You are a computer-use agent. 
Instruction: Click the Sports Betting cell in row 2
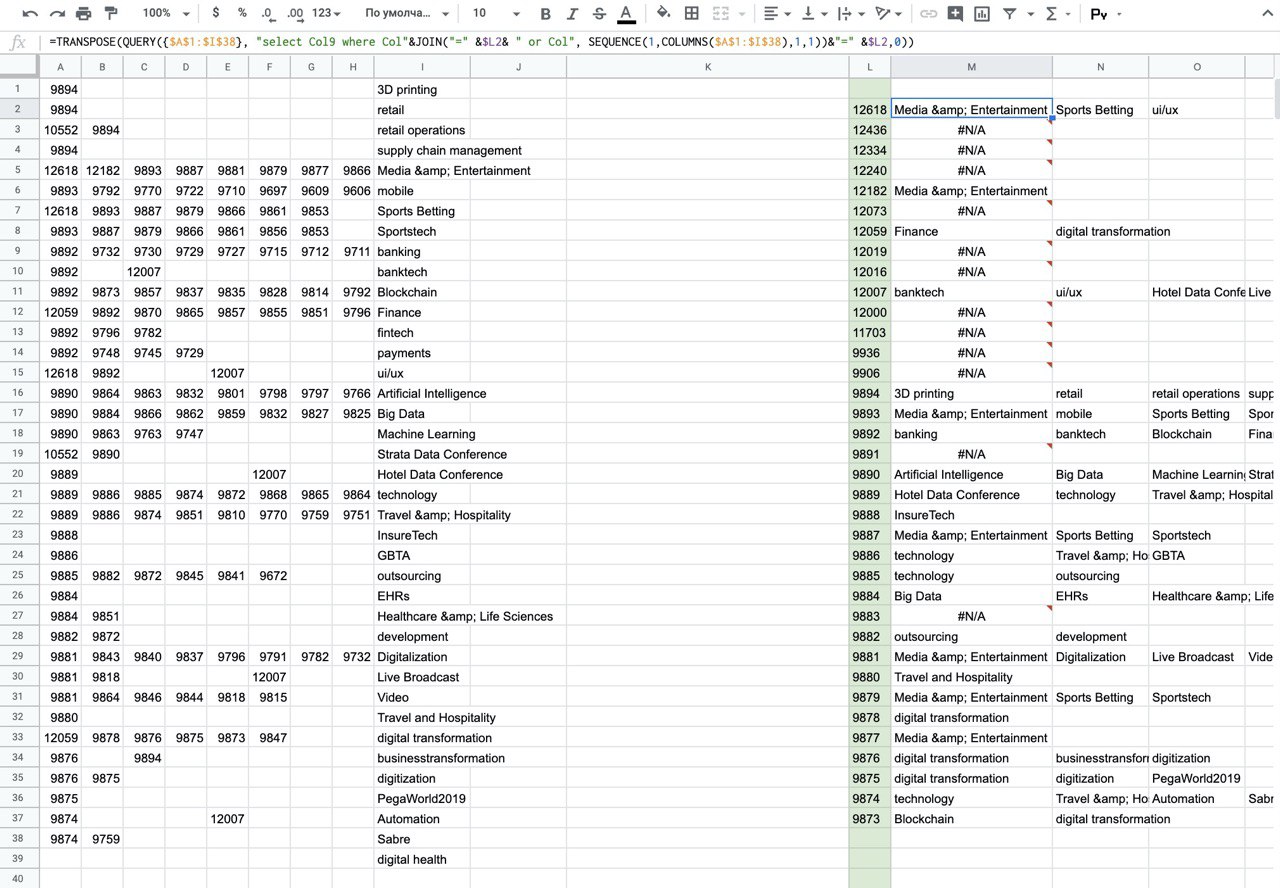point(1100,110)
